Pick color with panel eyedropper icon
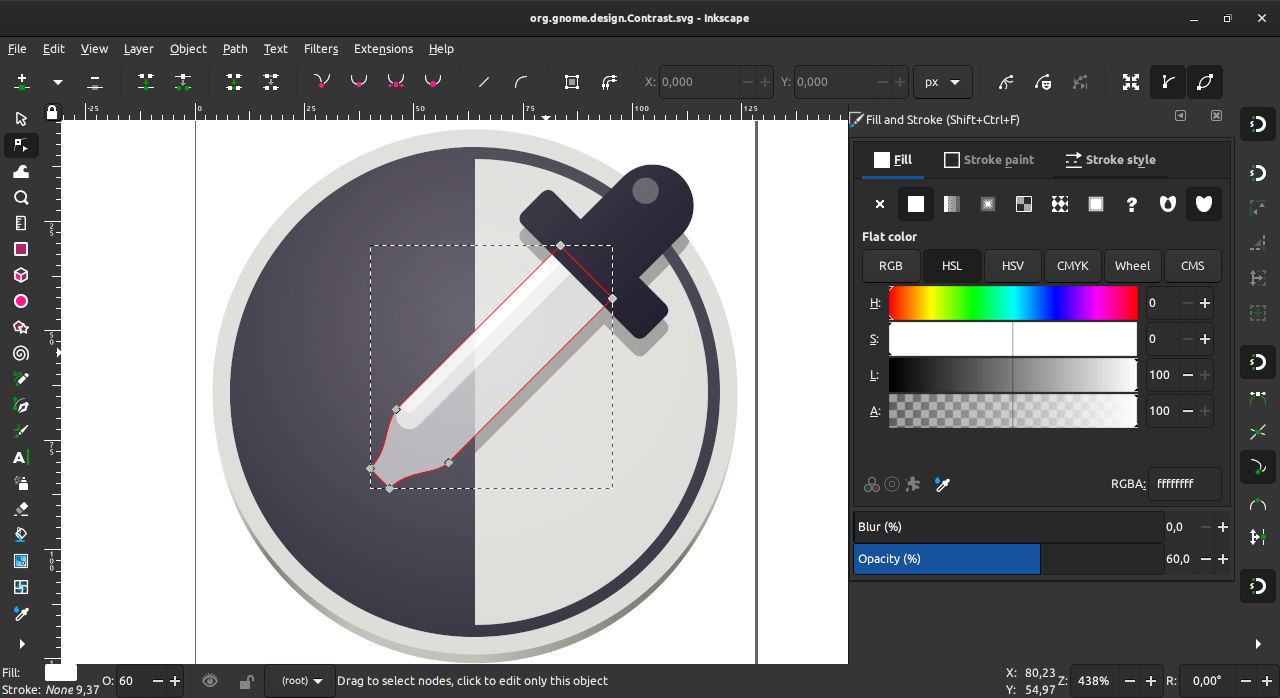The image size is (1280, 698). 941,484
